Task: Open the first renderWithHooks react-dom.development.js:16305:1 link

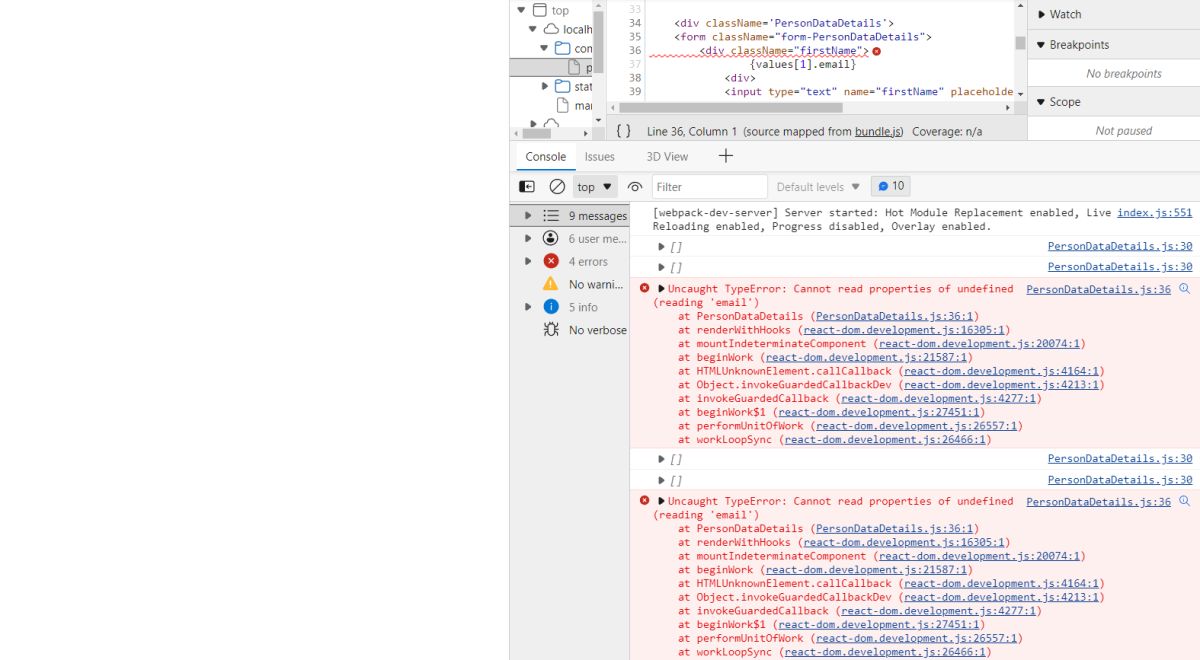Action: (905, 330)
